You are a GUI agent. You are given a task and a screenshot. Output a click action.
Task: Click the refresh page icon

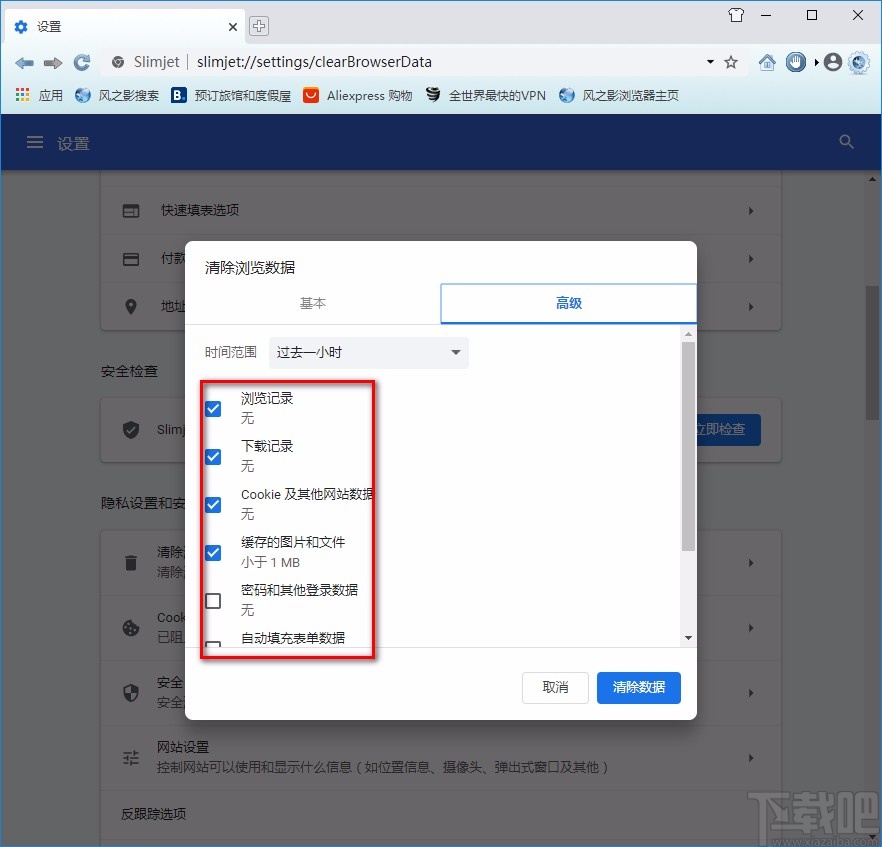click(x=81, y=61)
